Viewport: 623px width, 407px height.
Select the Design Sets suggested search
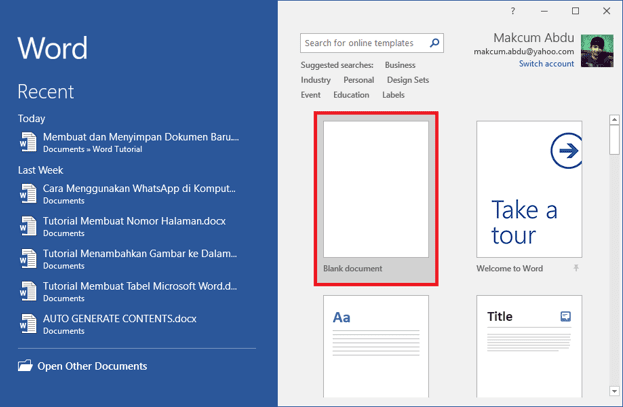point(408,80)
